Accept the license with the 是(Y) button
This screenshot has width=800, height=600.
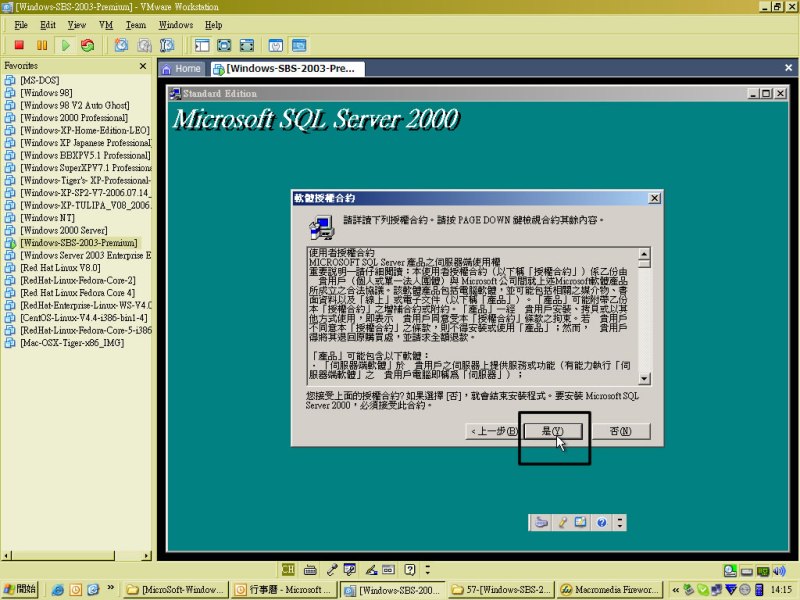coord(553,431)
